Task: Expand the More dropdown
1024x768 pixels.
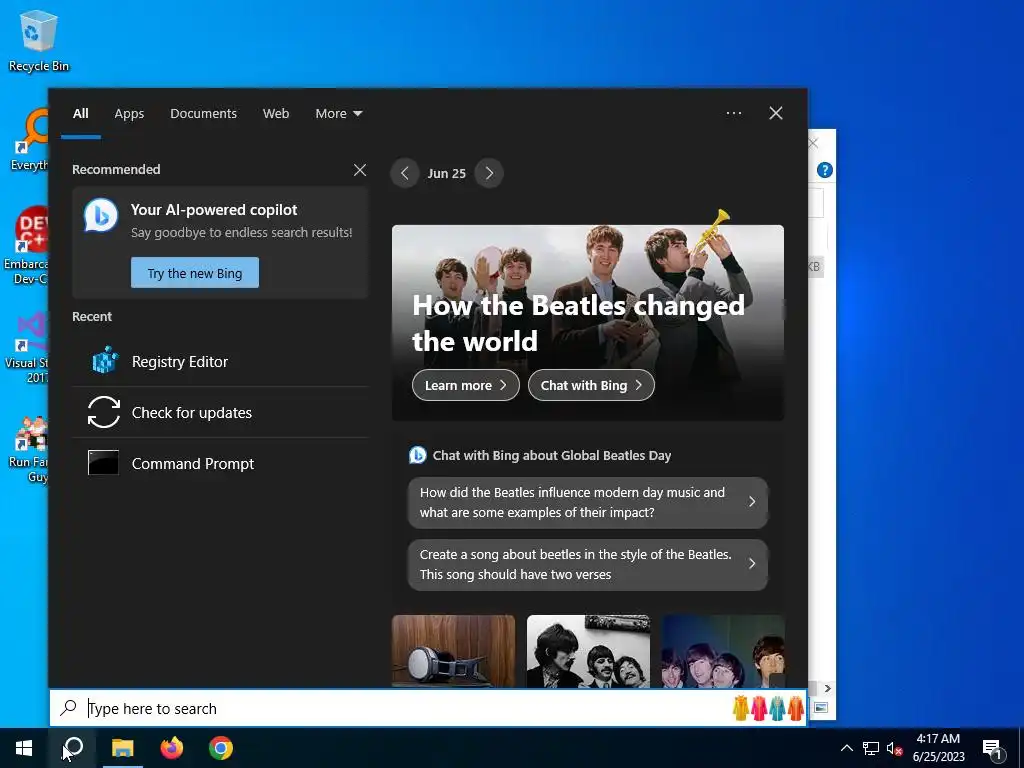Action: [x=338, y=113]
